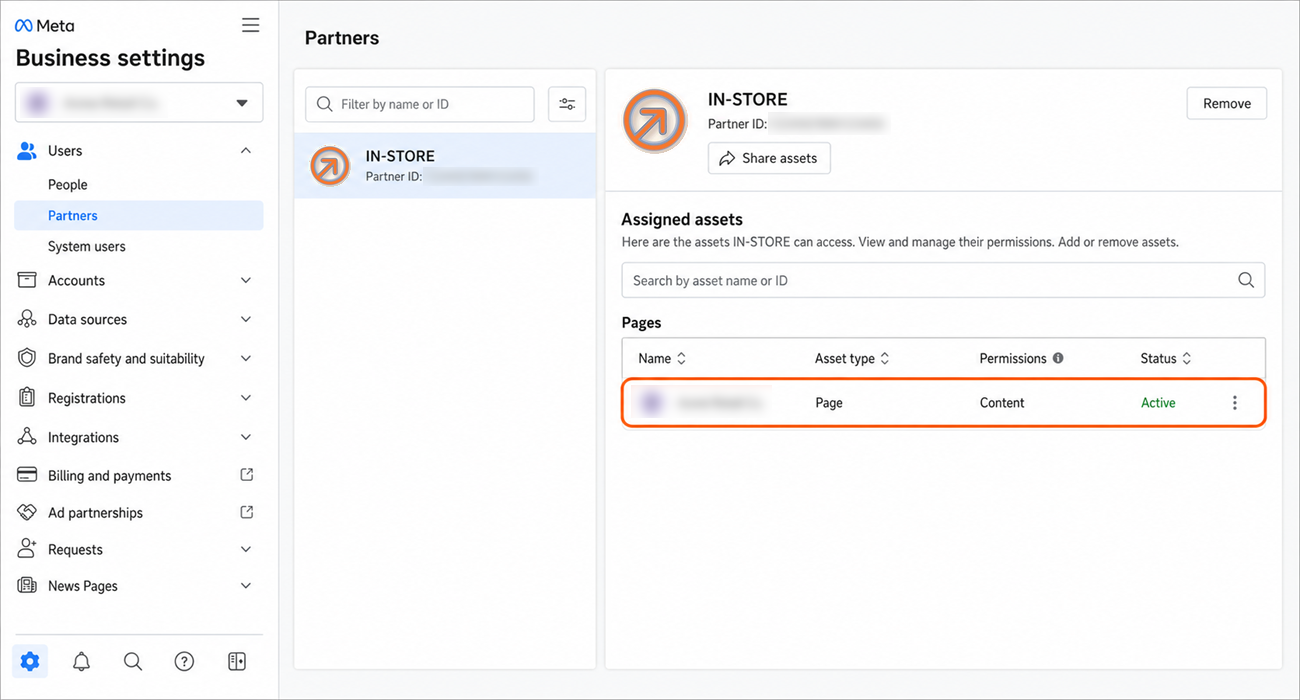
Task: Open the help question mark icon
Action: 184,661
